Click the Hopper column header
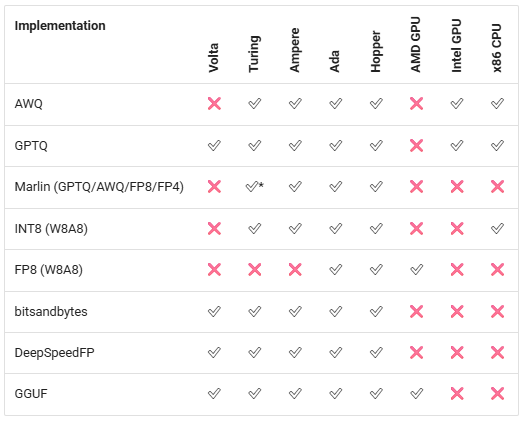Viewport: 525px width, 421px height. (x=376, y=51)
